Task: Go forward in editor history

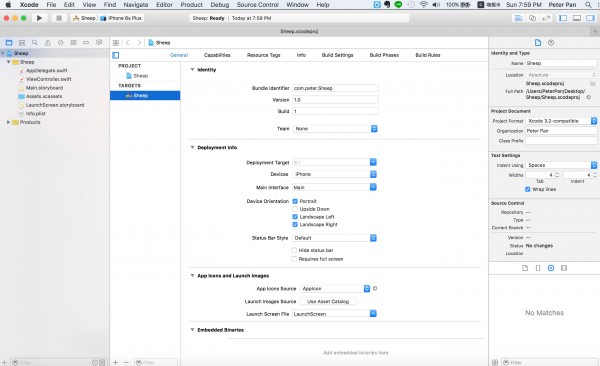Action: tap(139, 42)
